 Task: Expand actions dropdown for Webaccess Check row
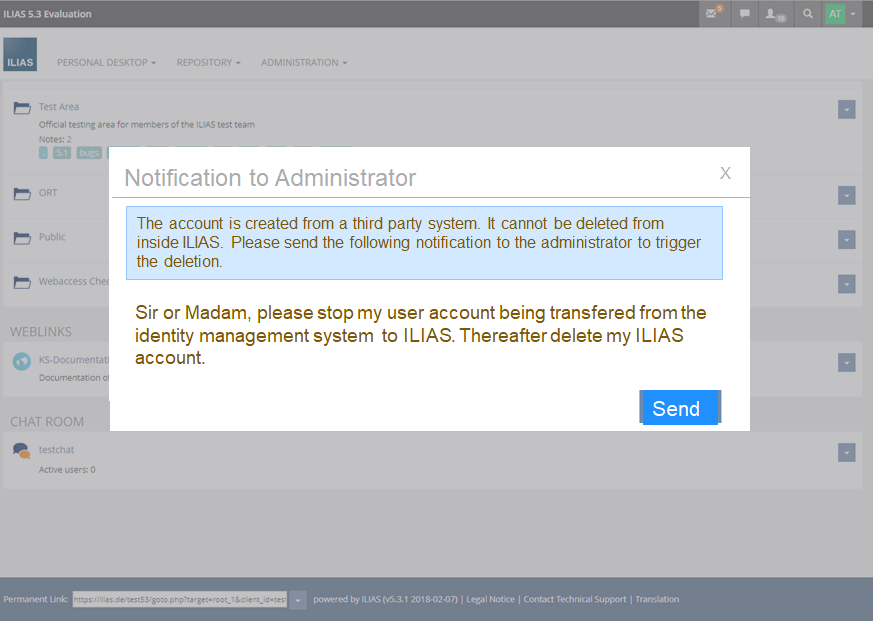pyautogui.click(x=846, y=283)
